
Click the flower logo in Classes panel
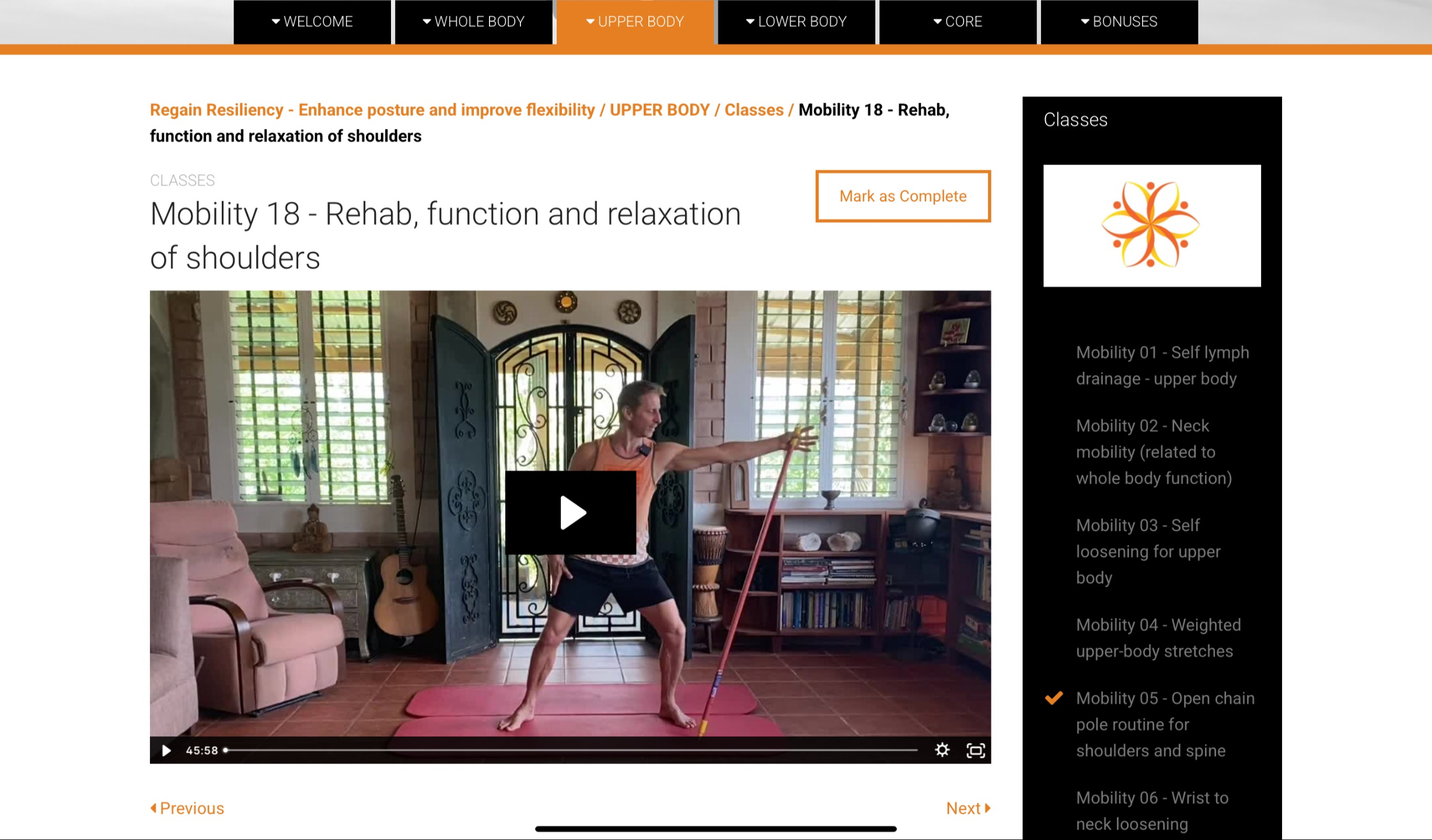[x=1151, y=225]
